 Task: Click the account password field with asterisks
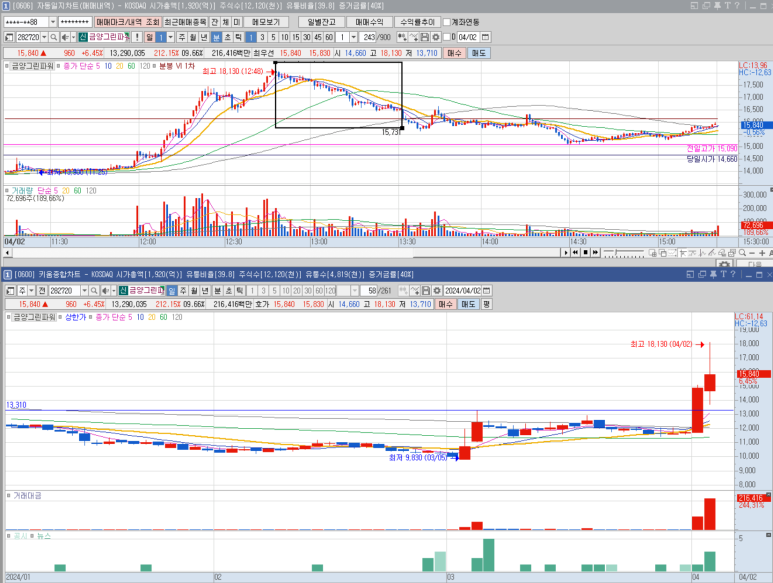click(75, 22)
